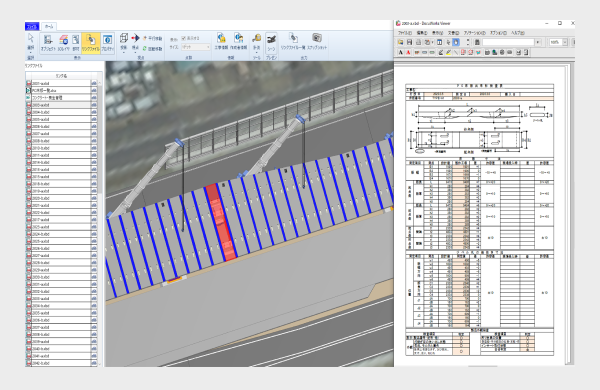Open 作成者情報 author info icon
Screen dimensions: 600x390
238,41
